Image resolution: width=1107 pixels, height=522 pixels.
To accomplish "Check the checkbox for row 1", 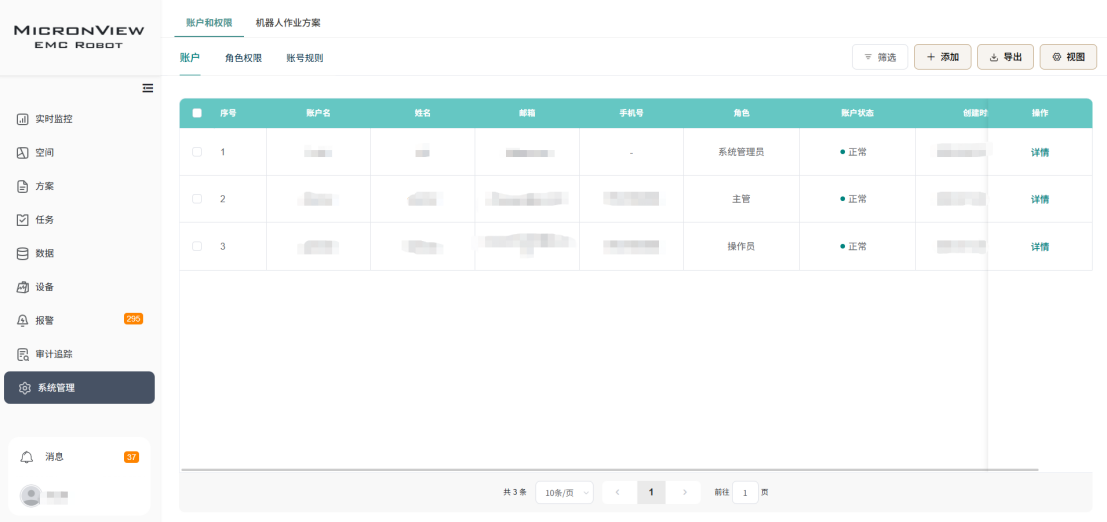I will click(x=197, y=152).
